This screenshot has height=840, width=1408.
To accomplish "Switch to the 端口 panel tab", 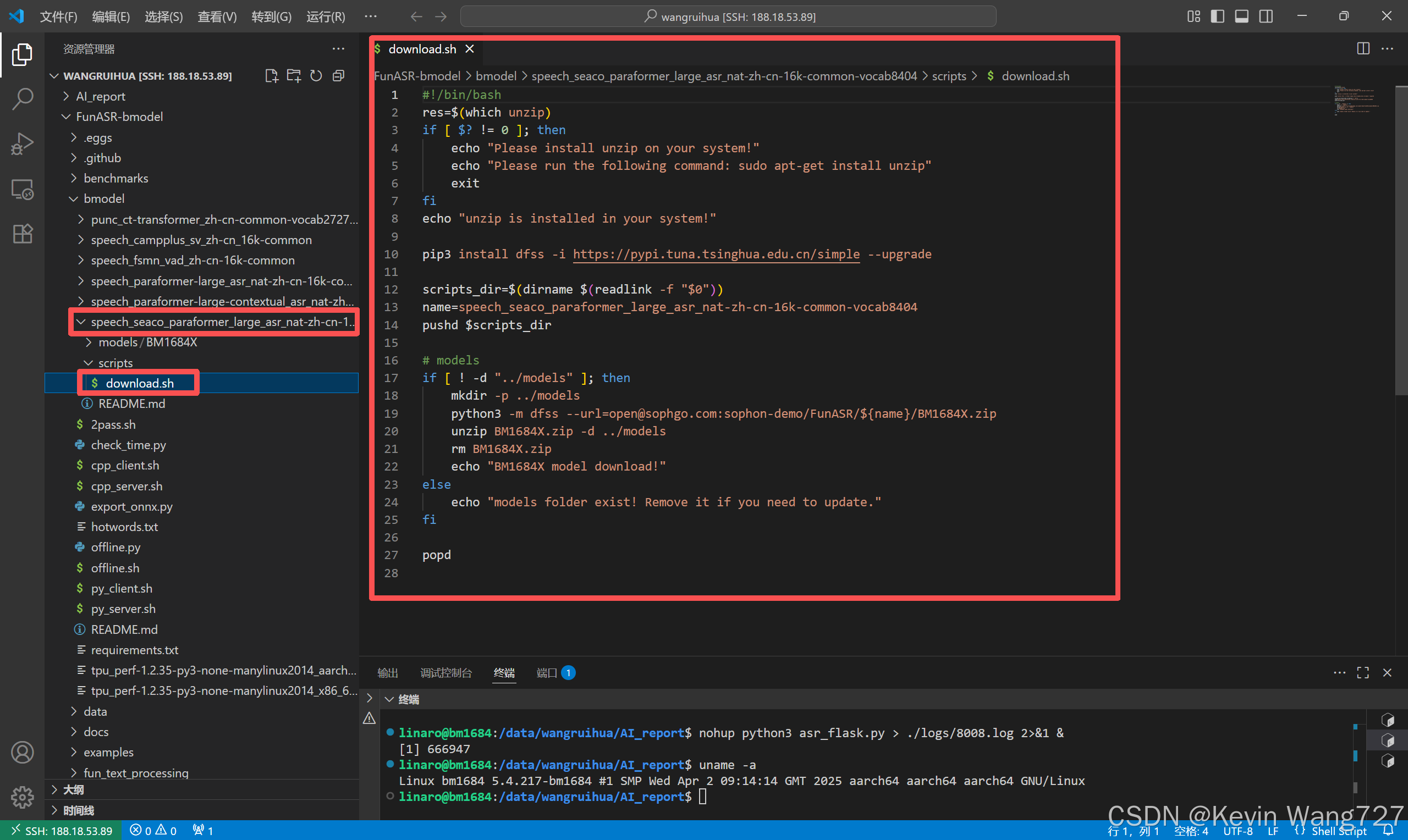I will point(556,672).
